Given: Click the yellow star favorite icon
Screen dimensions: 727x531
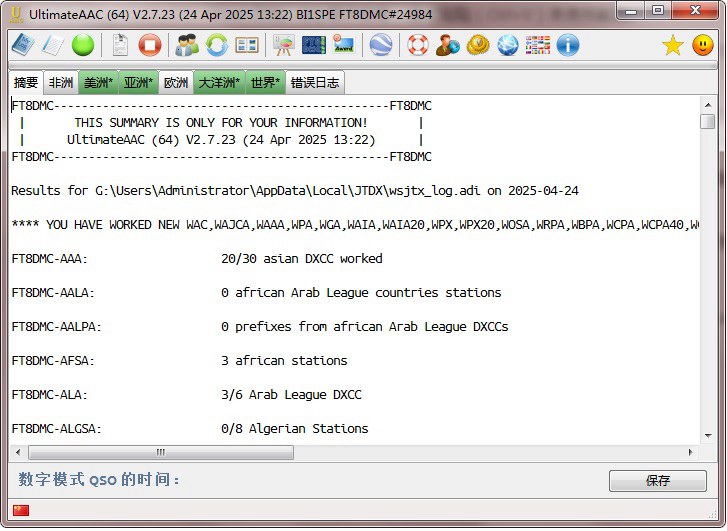Looking at the screenshot, I should (673, 45).
